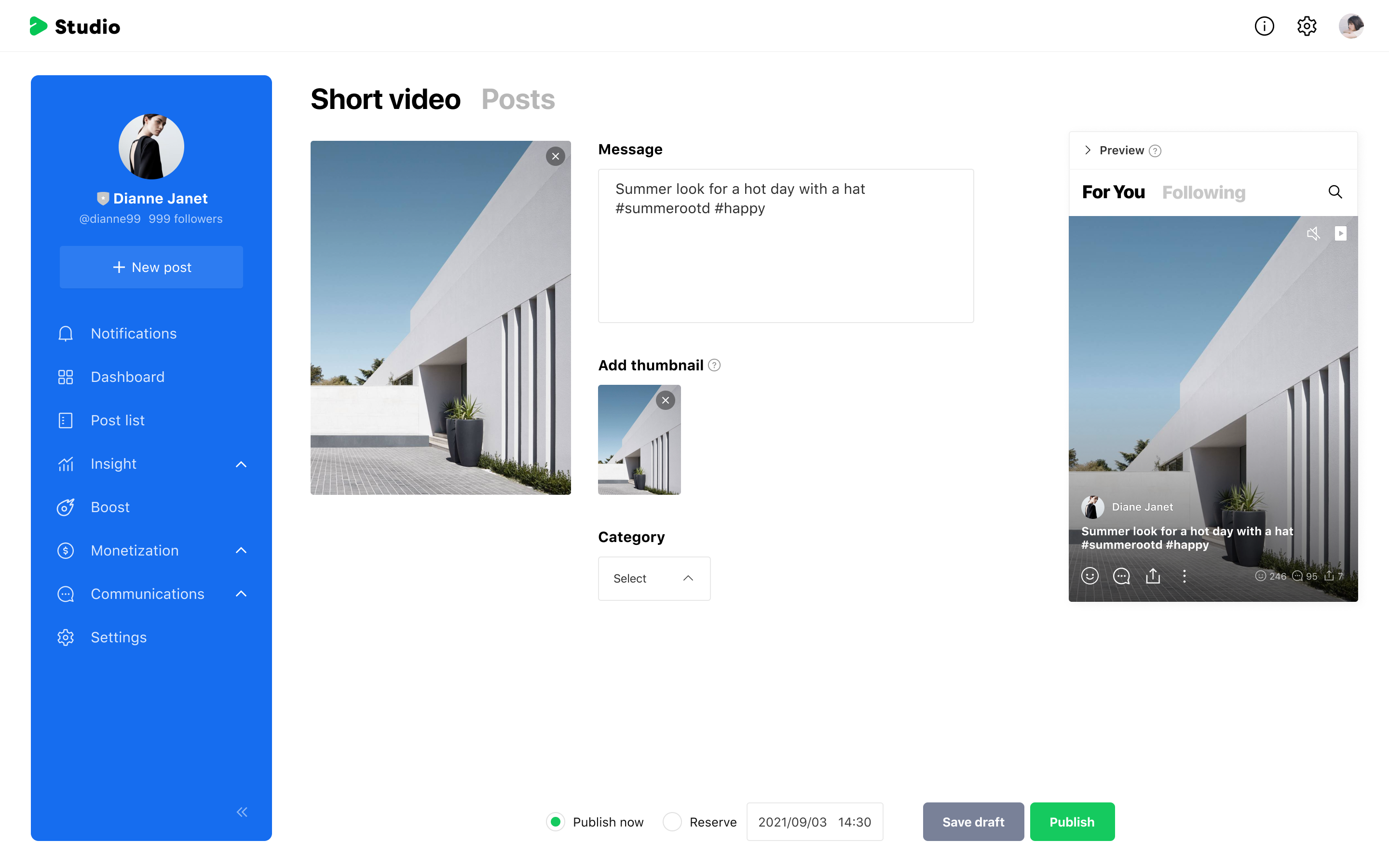The height and width of the screenshot is (868, 1389).
Task: Click the Diane Janet avatar in preview
Action: (x=1093, y=507)
